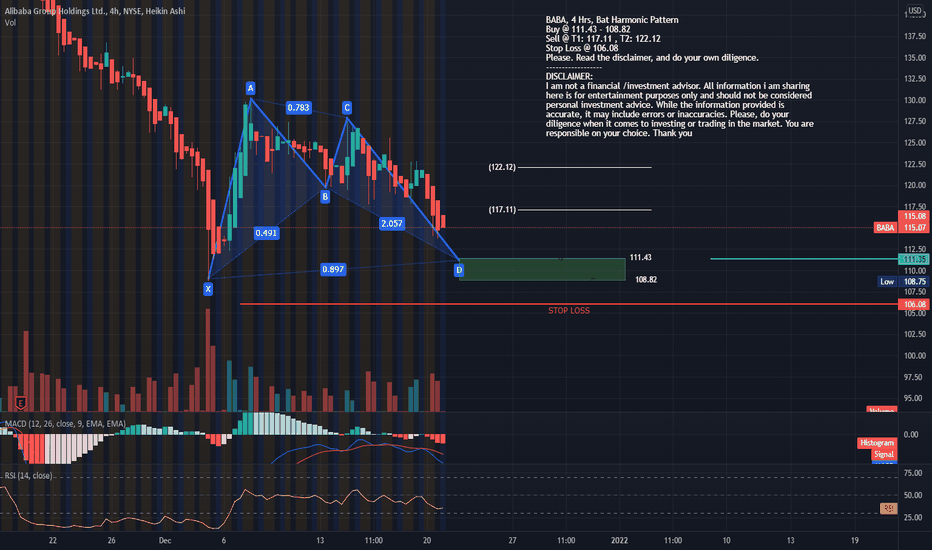This screenshot has width=932, height=550.
Task: Select the A point label of pattern
Action: [x=250, y=88]
